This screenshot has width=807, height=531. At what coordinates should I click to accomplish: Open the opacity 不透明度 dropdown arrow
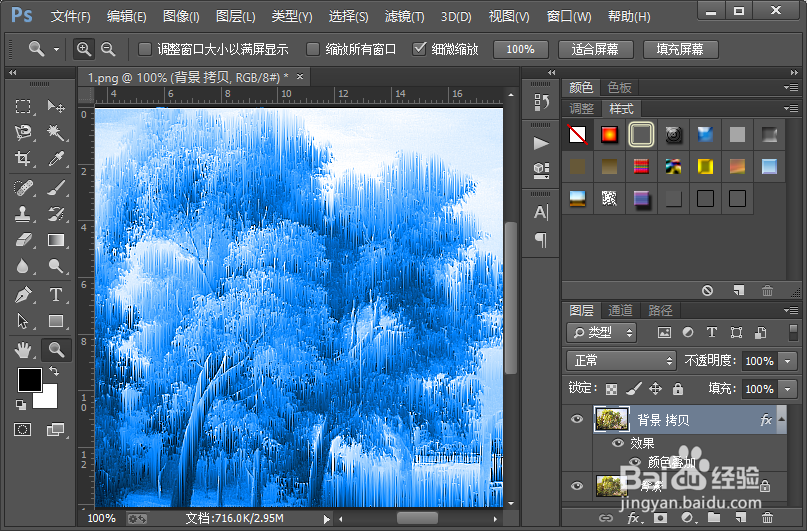(787, 361)
